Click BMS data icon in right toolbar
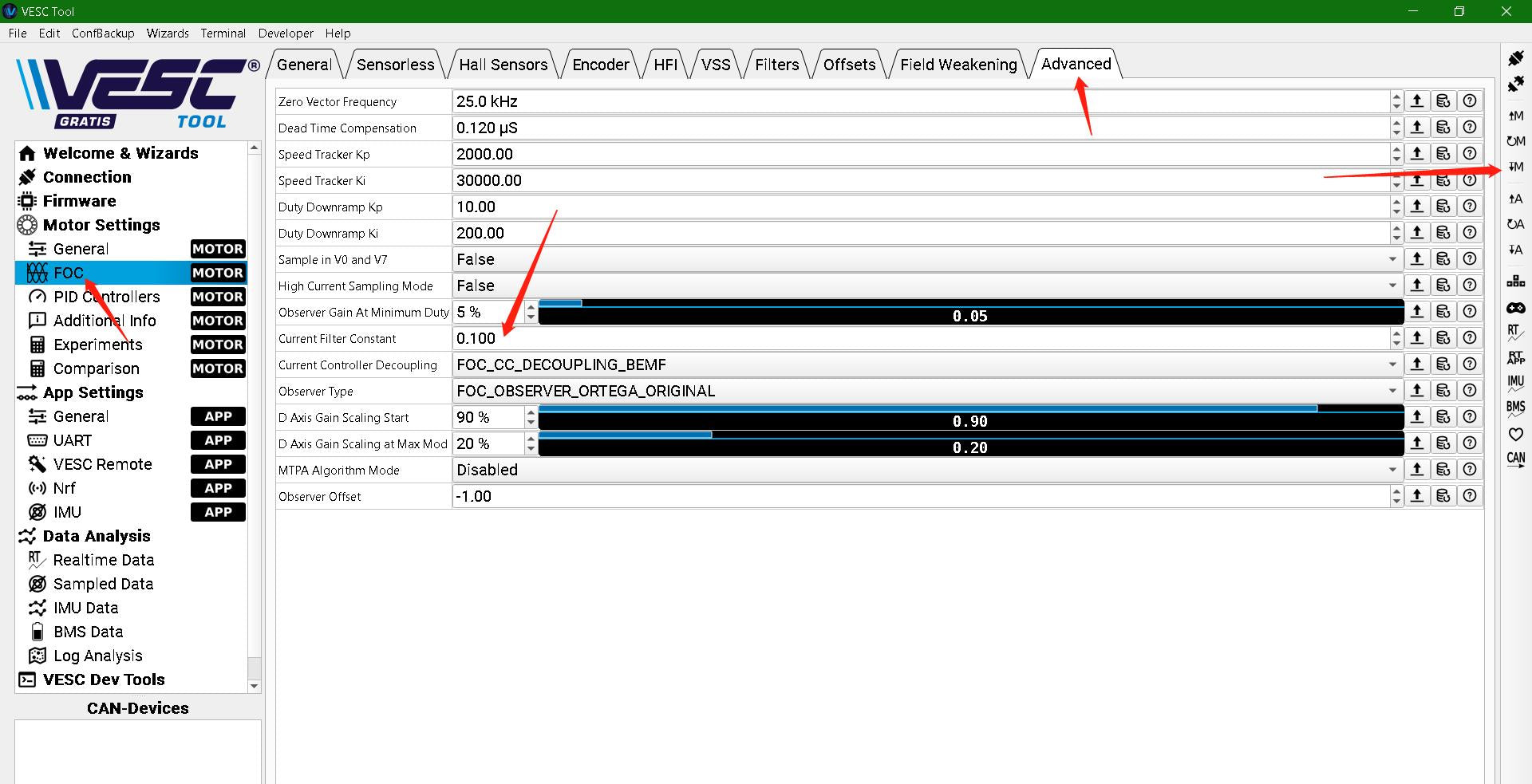Screen dimensions: 1532x784 pos(1515,408)
